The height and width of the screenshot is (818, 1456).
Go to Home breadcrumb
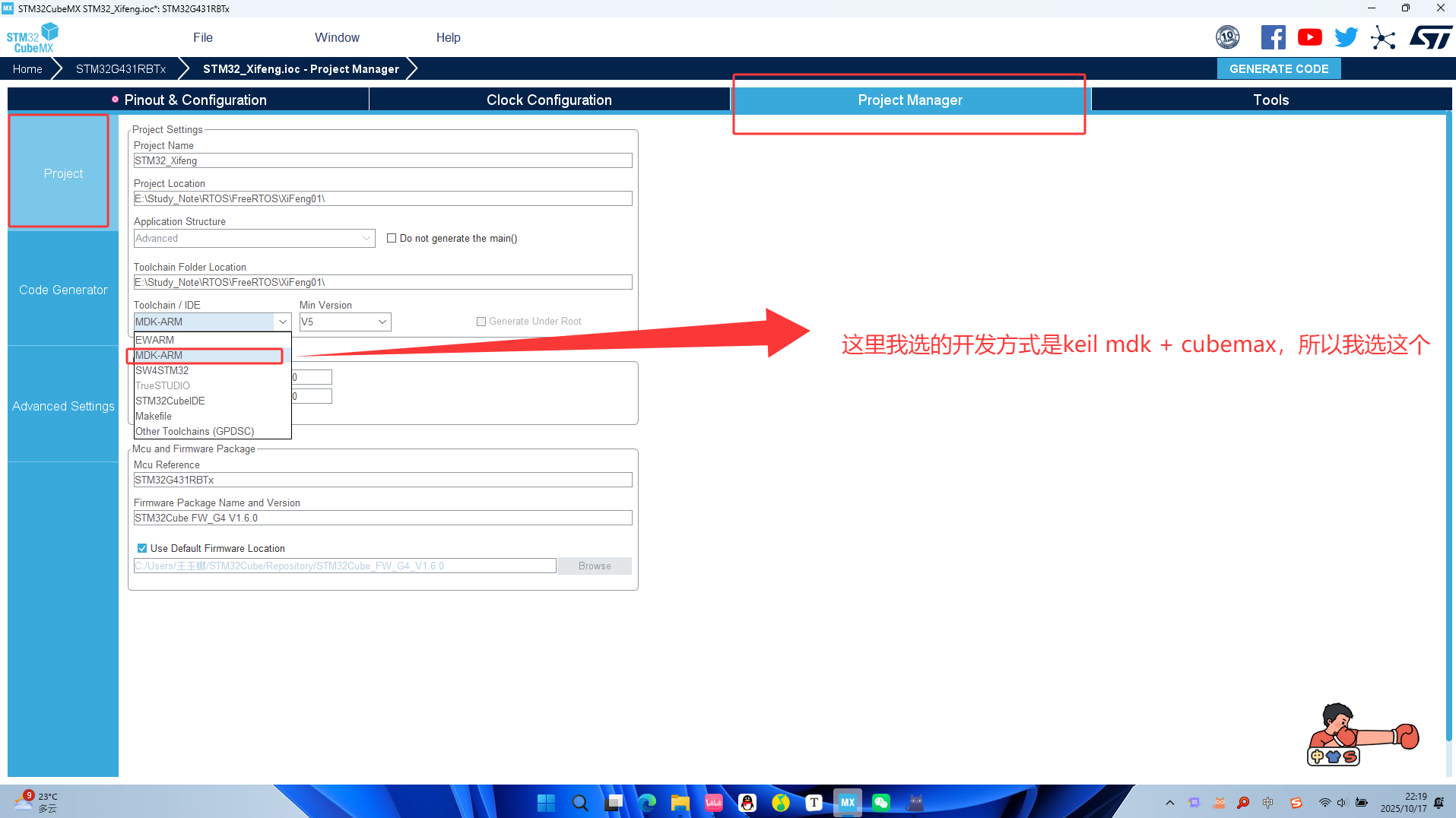coord(27,68)
